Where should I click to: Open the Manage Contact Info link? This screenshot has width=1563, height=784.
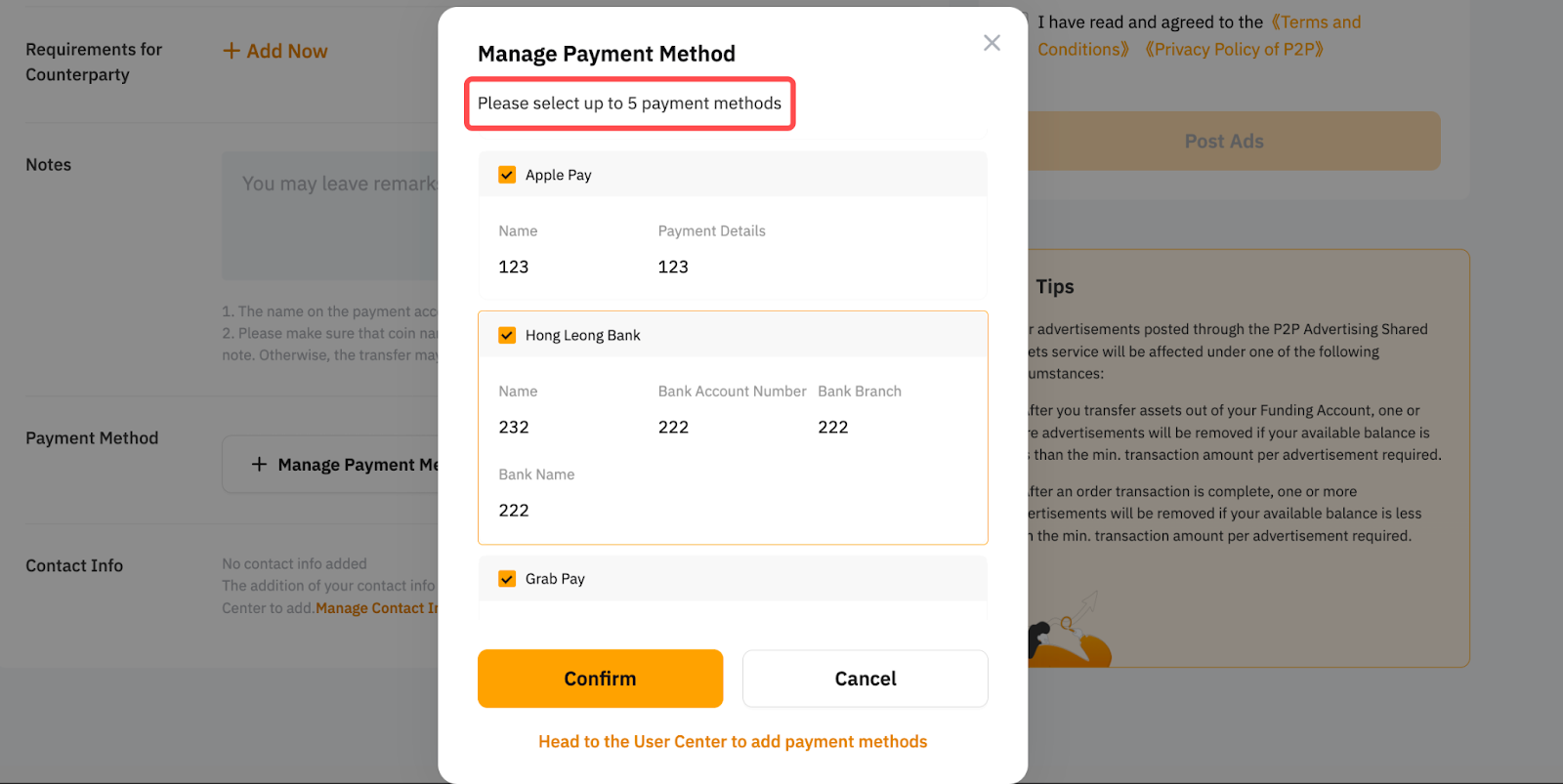377,608
